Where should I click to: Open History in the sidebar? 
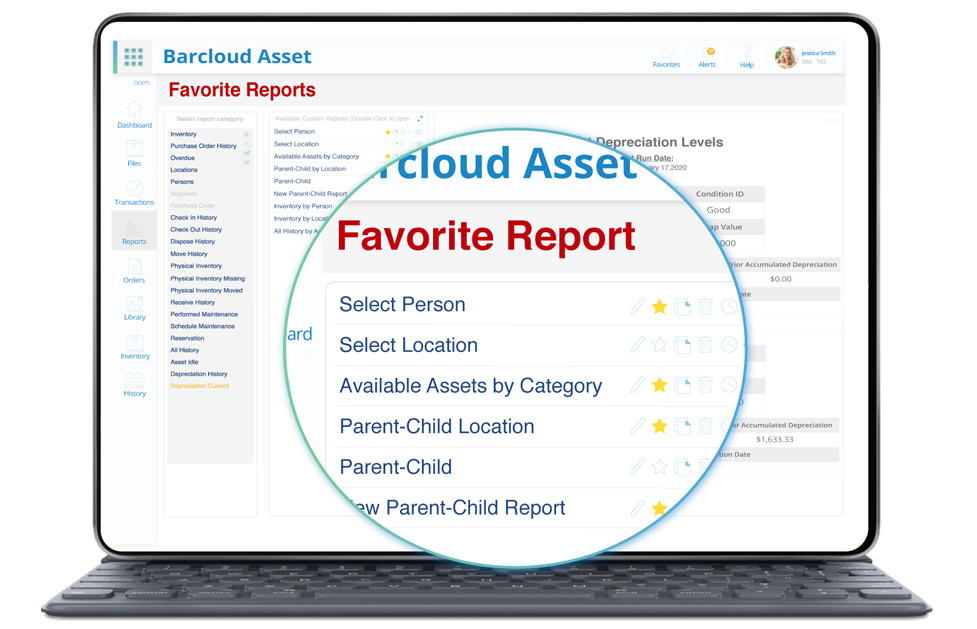135,385
